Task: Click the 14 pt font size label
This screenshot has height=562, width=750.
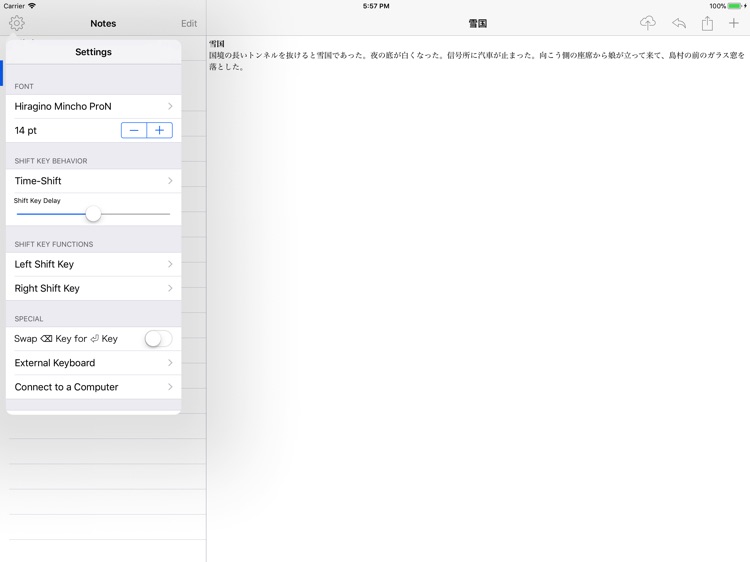Action: coord(26,131)
